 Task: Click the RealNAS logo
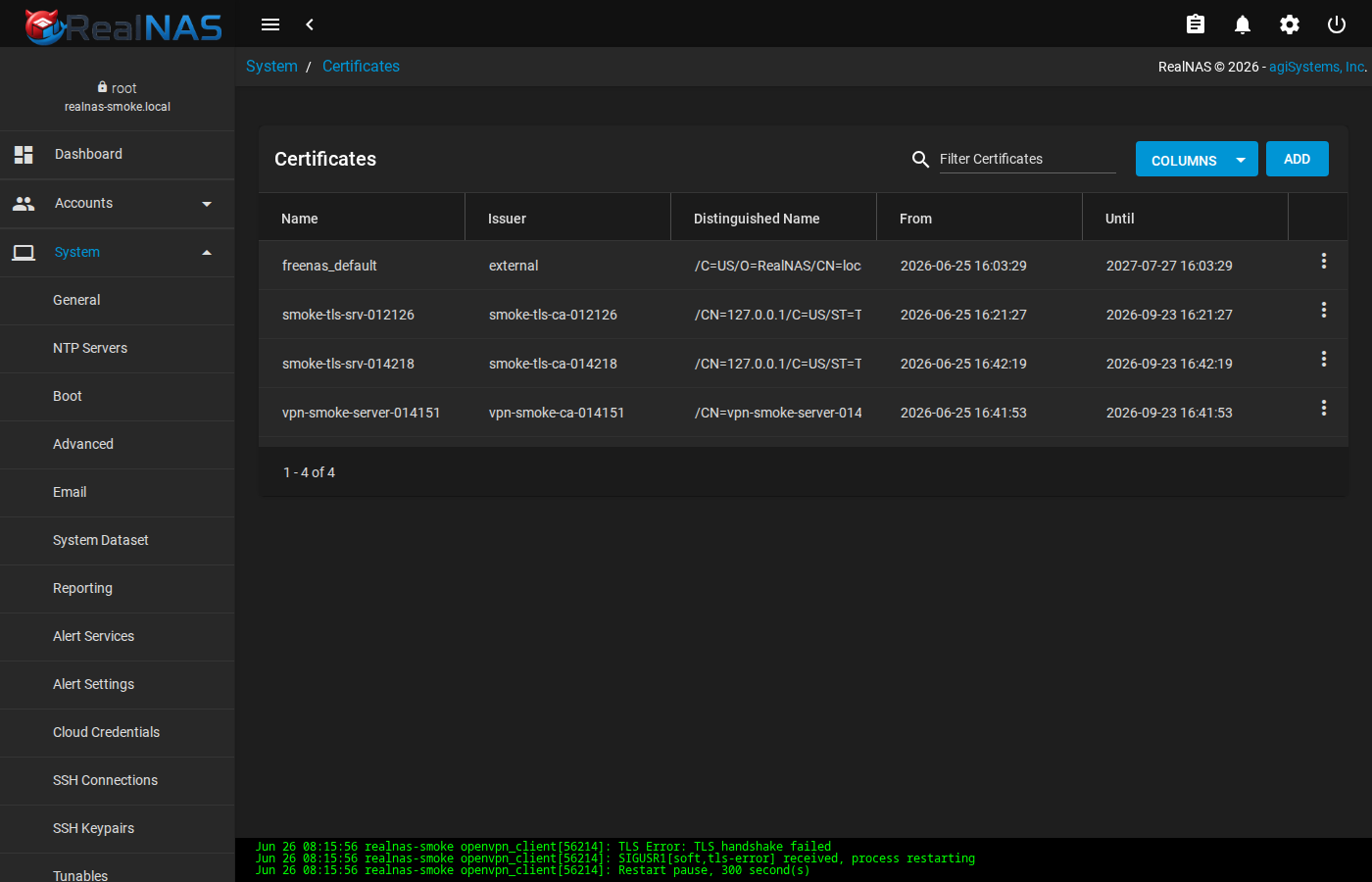tap(123, 25)
